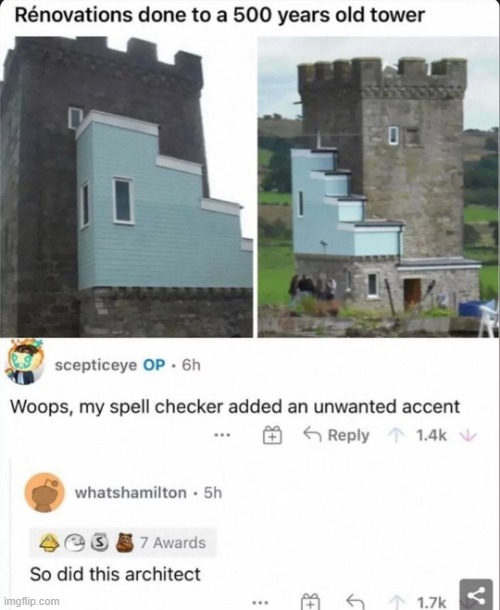Open the post title about 500 years old tower
500x610 pixels.
(x=219, y=16)
